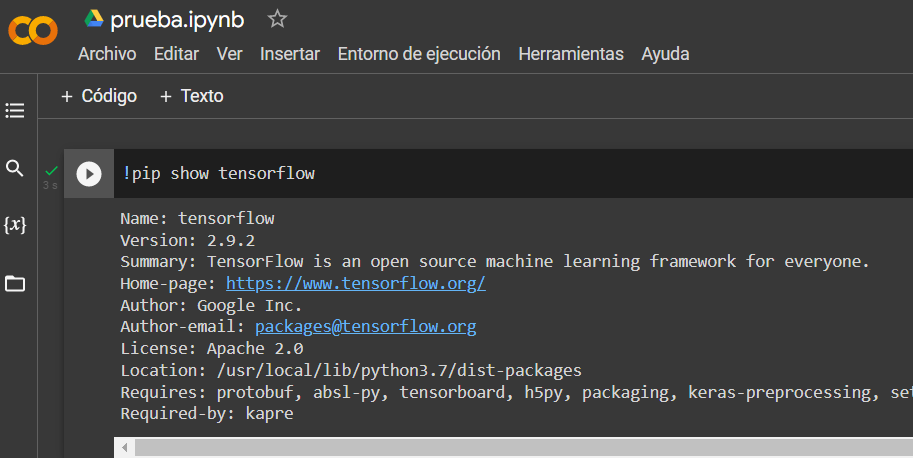Open the Archivo menu
913x458 pixels.
(107, 54)
